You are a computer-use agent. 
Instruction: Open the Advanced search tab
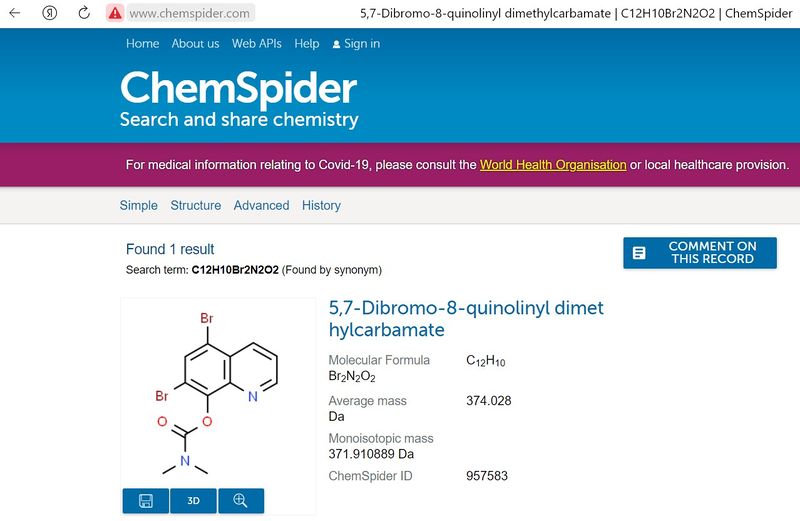(261, 205)
